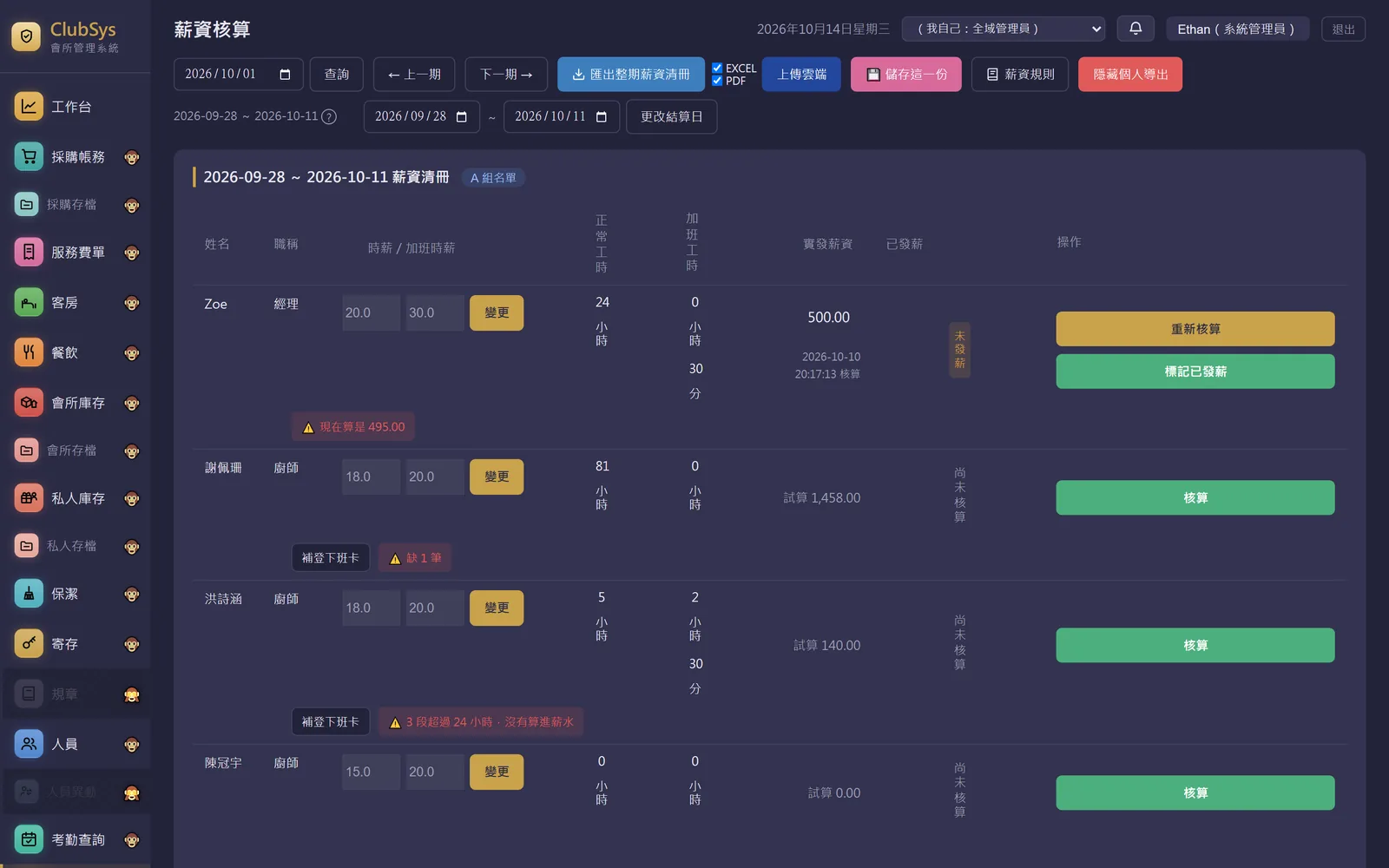Image resolution: width=1389 pixels, height=868 pixels.
Task: Click 隱藏個人導出 red button
Action: pos(1130,74)
